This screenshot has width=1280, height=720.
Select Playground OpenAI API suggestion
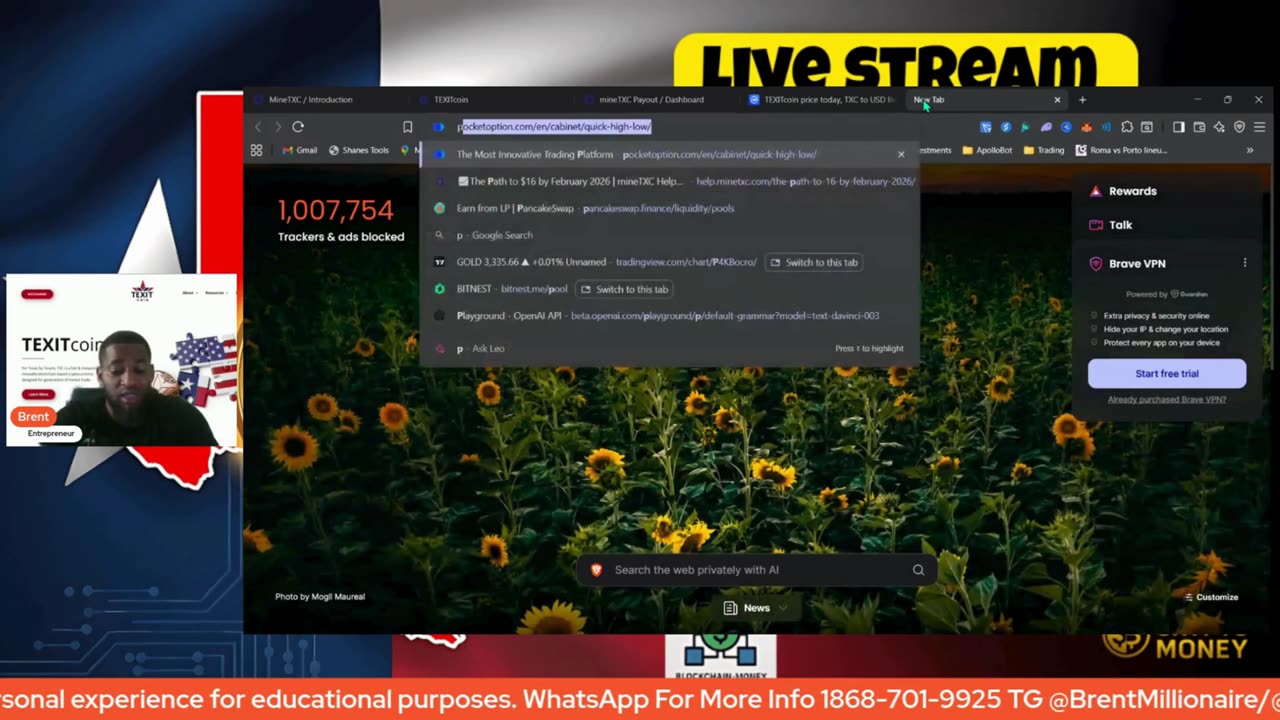click(x=668, y=315)
